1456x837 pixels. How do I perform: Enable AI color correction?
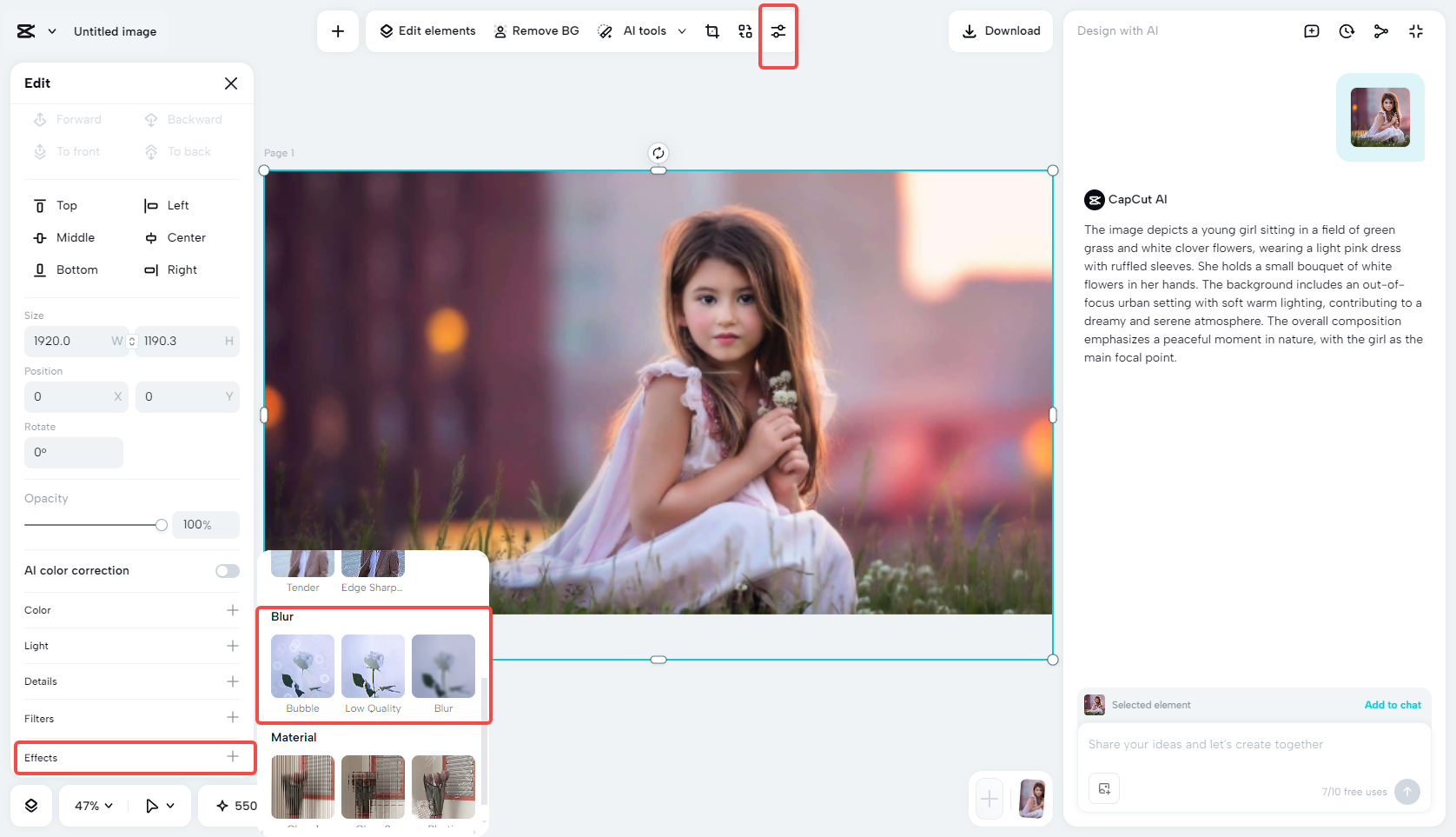point(227,570)
